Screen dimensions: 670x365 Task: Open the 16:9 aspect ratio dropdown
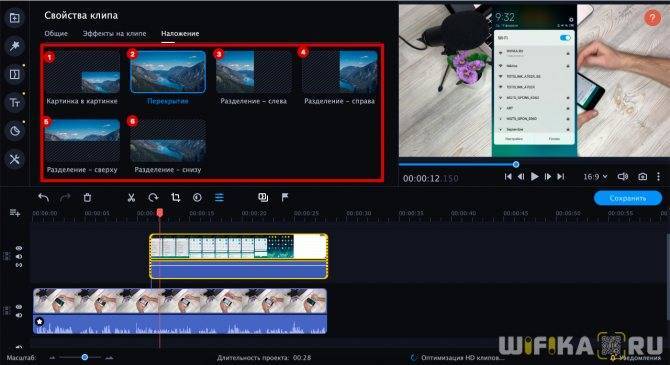(595, 177)
